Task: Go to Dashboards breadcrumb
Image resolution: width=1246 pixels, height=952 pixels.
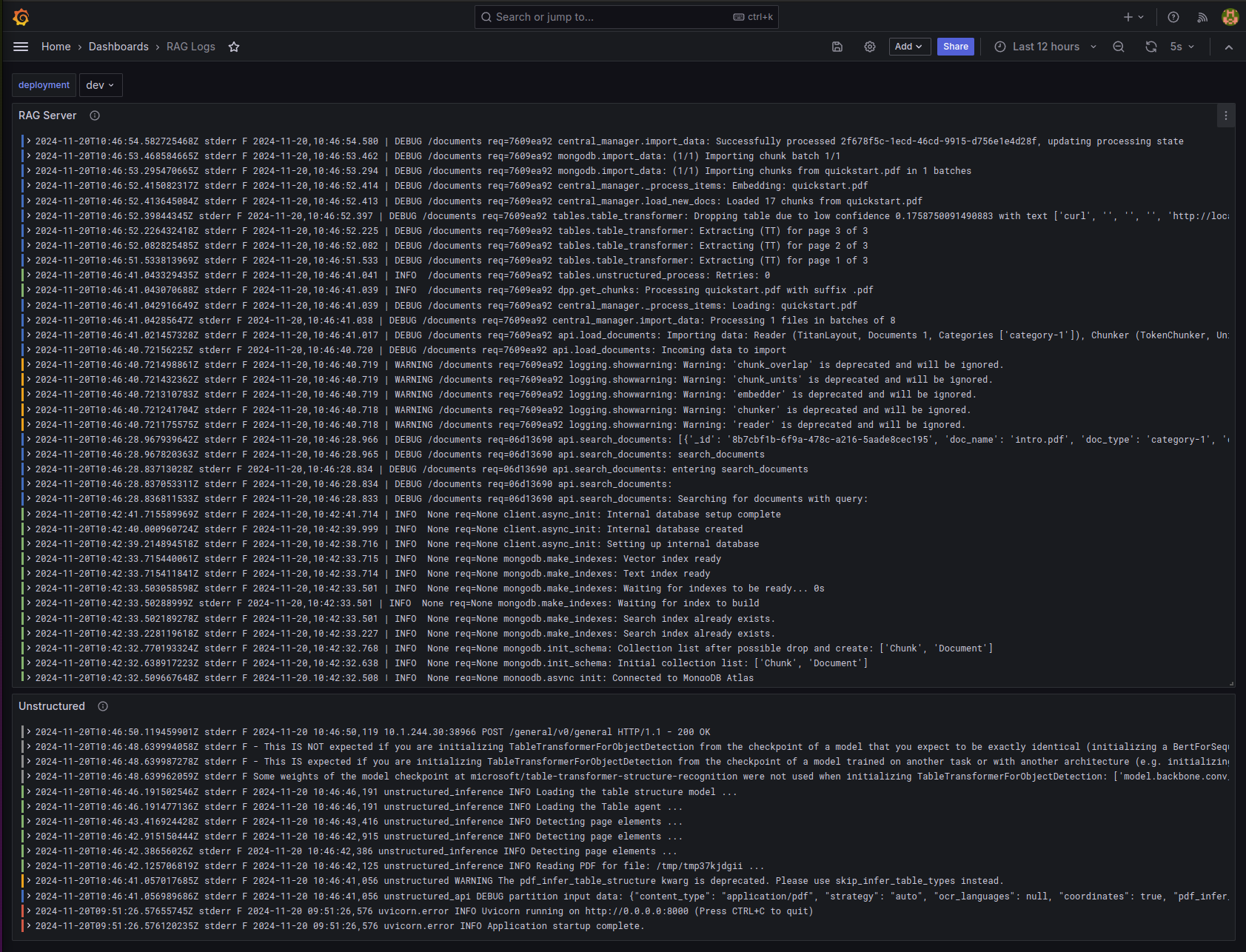Action: coord(118,47)
